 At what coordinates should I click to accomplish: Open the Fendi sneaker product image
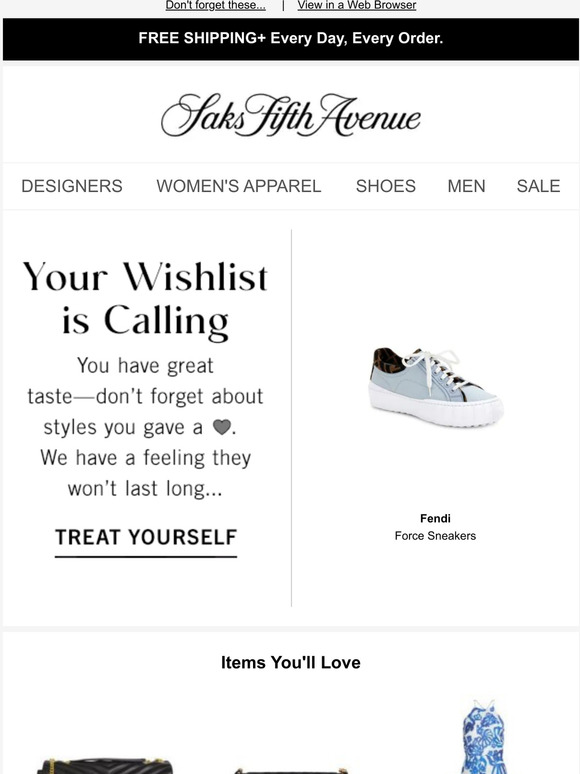tap(436, 387)
